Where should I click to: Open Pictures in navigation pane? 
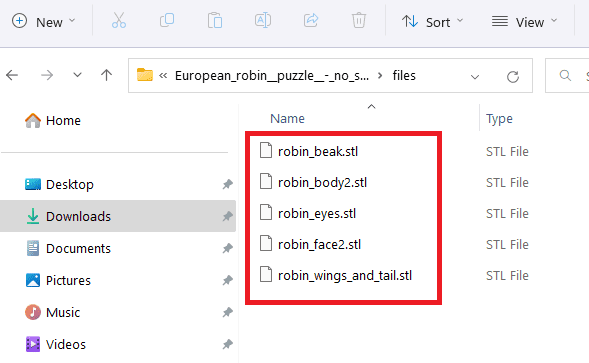pos(58,280)
